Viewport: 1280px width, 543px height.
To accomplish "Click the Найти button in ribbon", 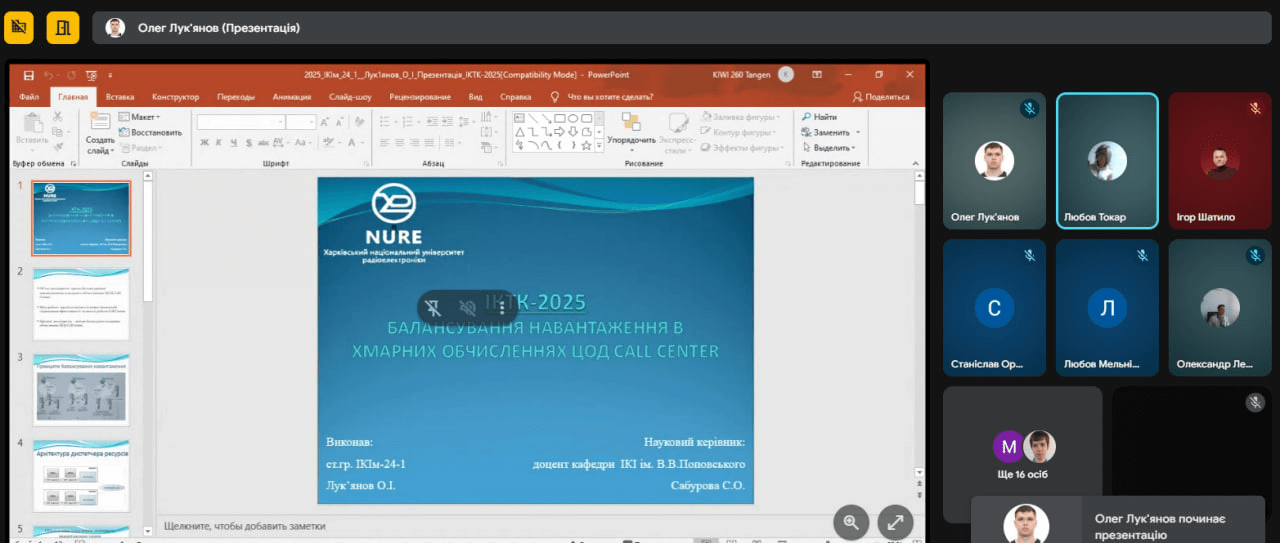I will tap(819, 117).
